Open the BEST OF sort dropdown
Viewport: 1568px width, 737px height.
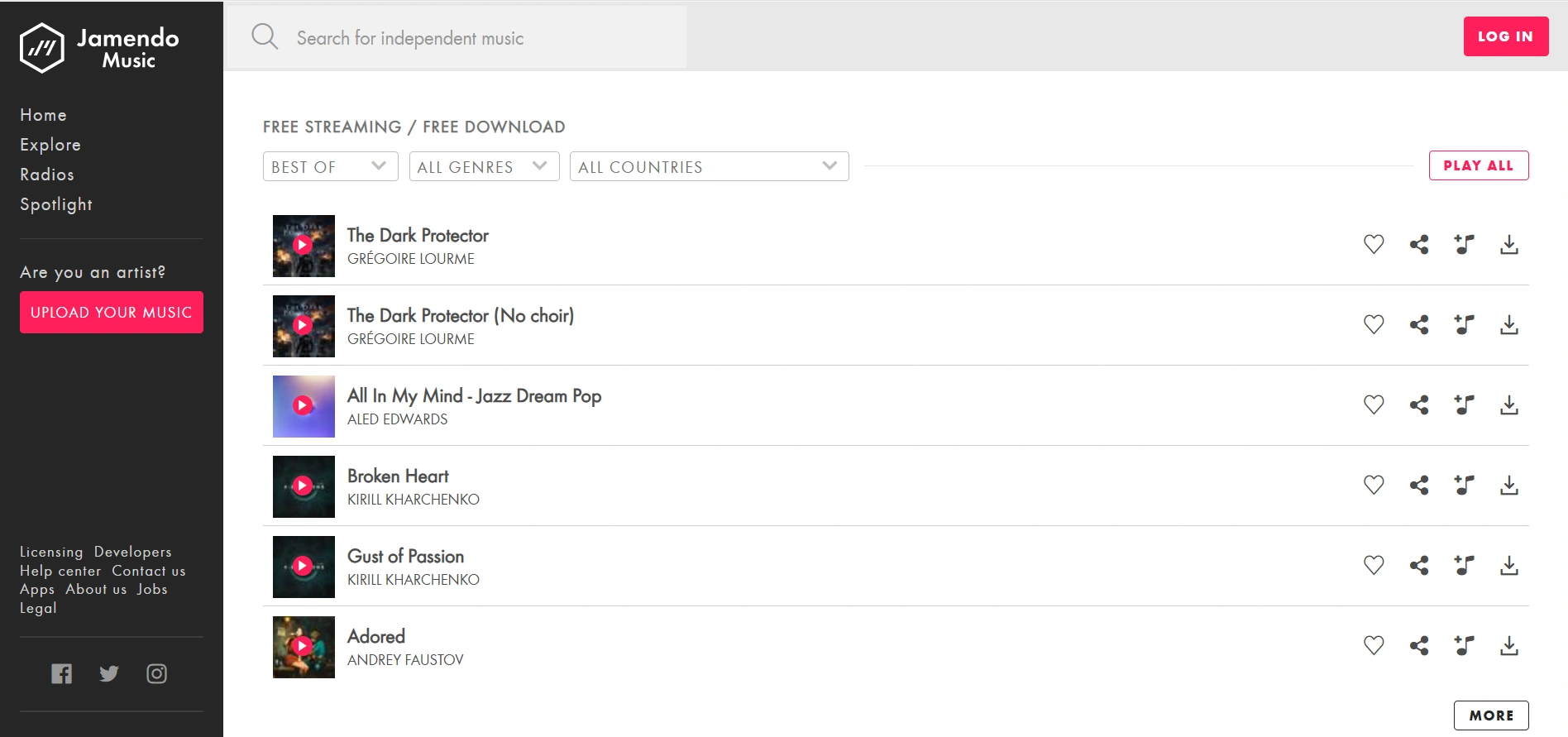tap(330, 166)
